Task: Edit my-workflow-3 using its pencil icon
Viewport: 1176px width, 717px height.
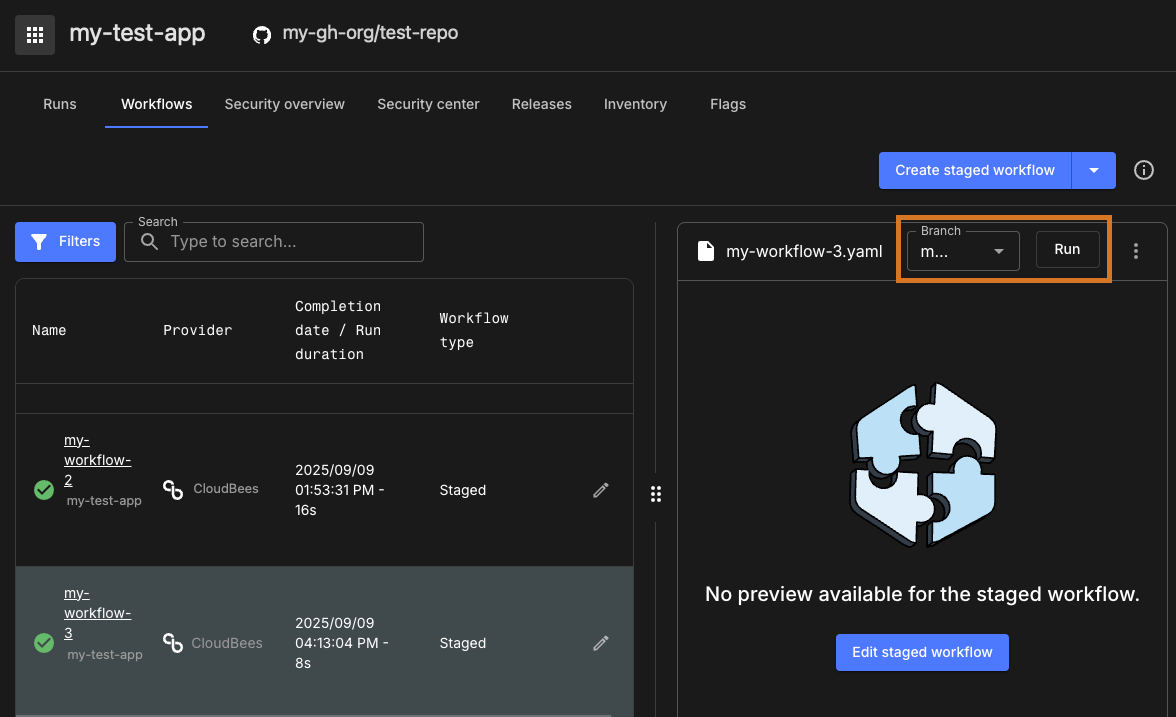Action: (600, 643)
